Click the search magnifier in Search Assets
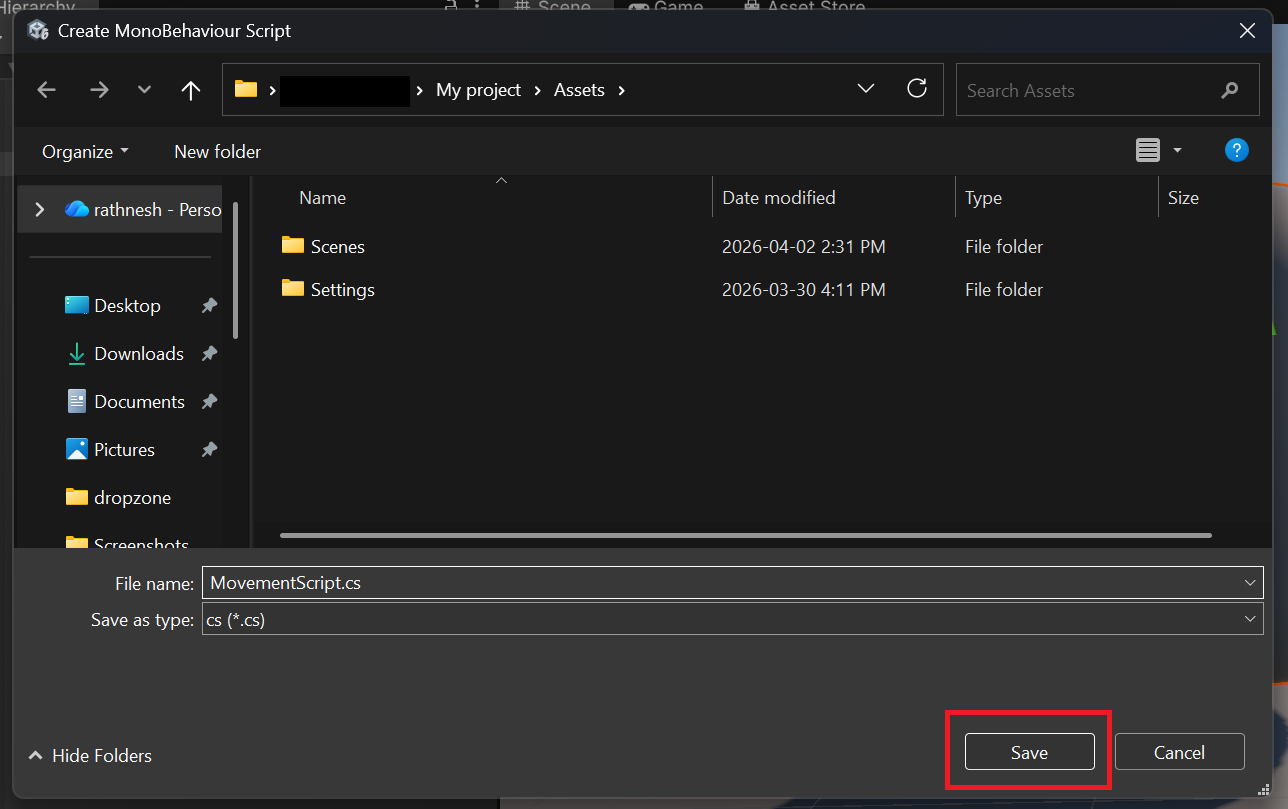 coord(1229,90)
